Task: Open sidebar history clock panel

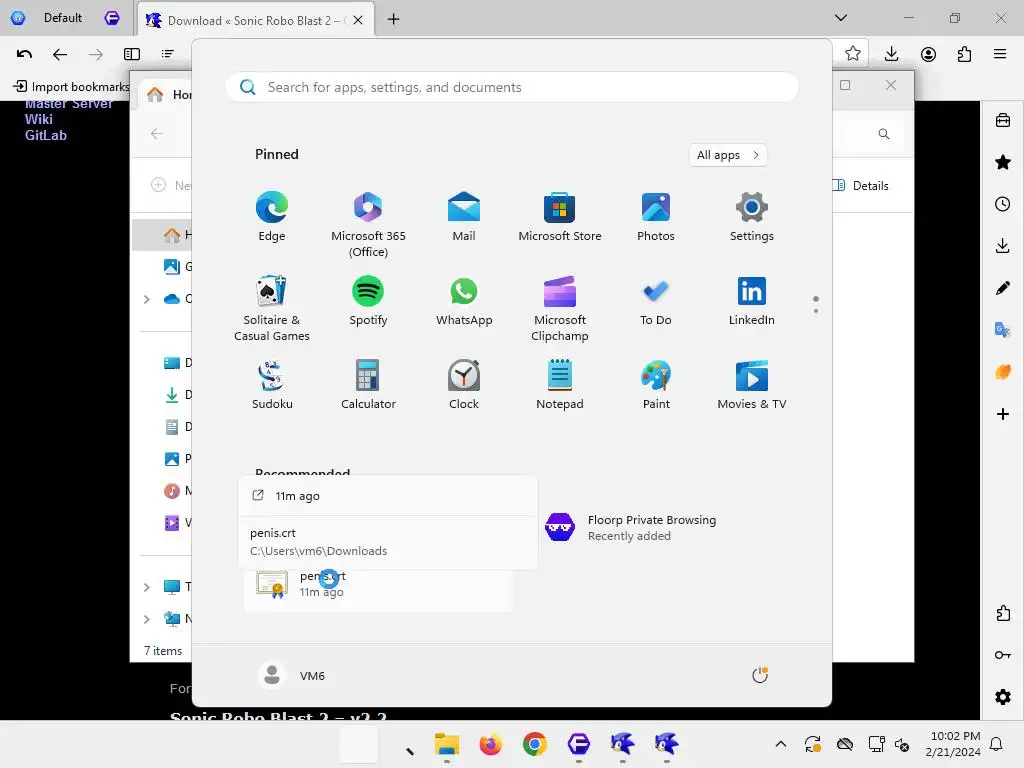Action: pos(1003,204)
